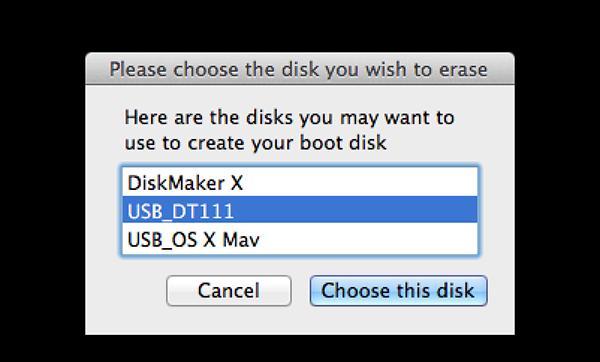This screenshot has width=600, height=362.
Task: Click the middle USB_DT111 row
Action: point(300,210)
